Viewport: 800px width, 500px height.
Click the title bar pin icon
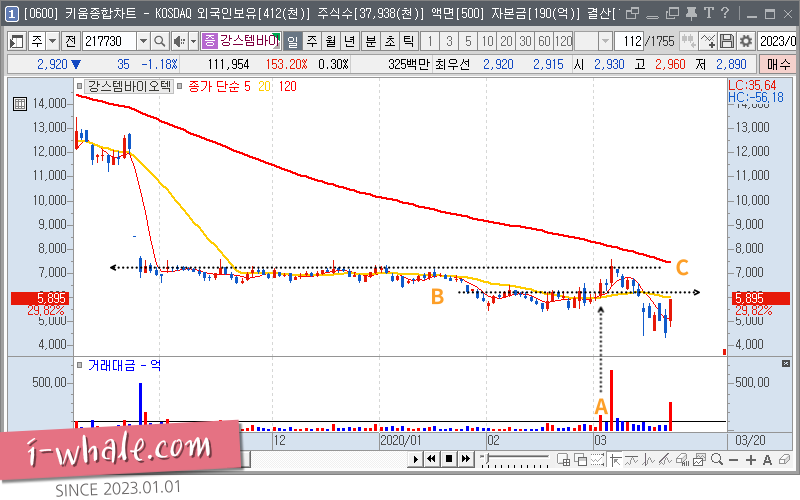(691, 13)
